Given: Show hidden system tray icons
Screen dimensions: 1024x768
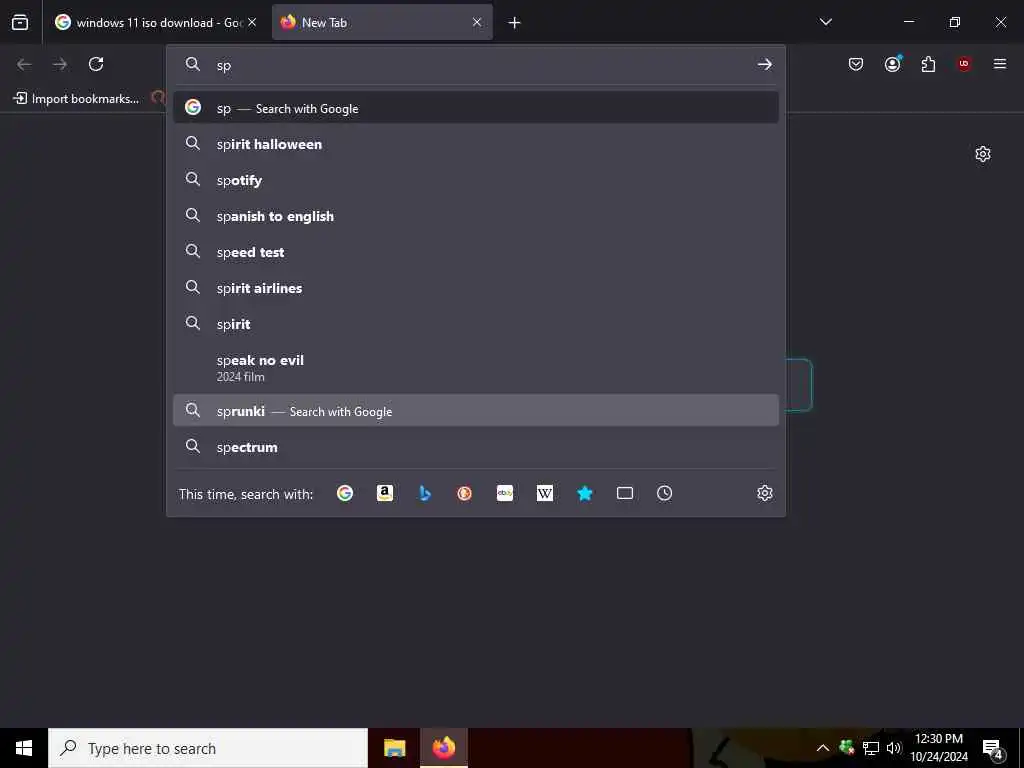Looking at the screenshot, I should (823, 748).
